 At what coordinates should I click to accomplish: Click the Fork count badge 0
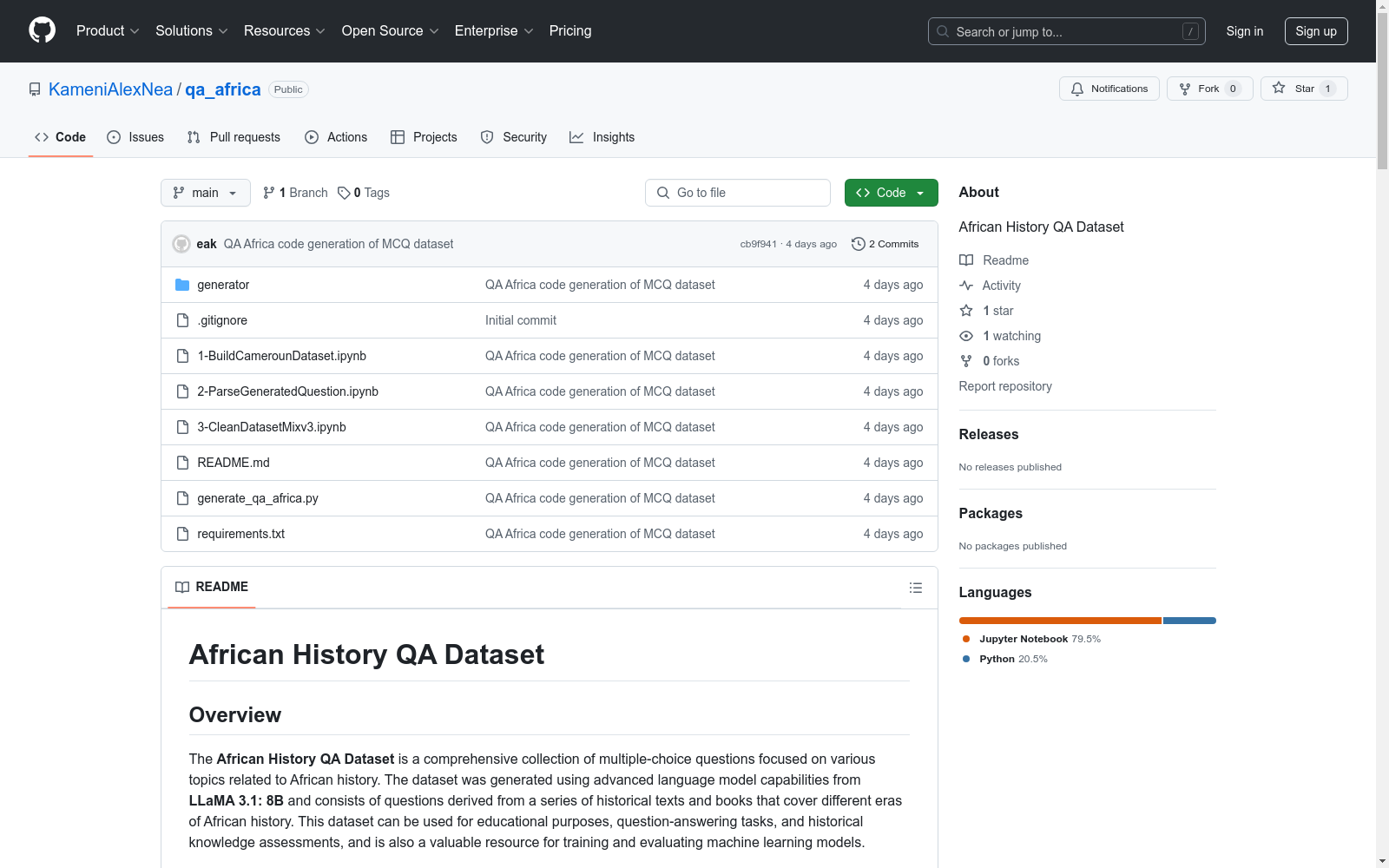pyautogui.click(x=1233, y=89)
